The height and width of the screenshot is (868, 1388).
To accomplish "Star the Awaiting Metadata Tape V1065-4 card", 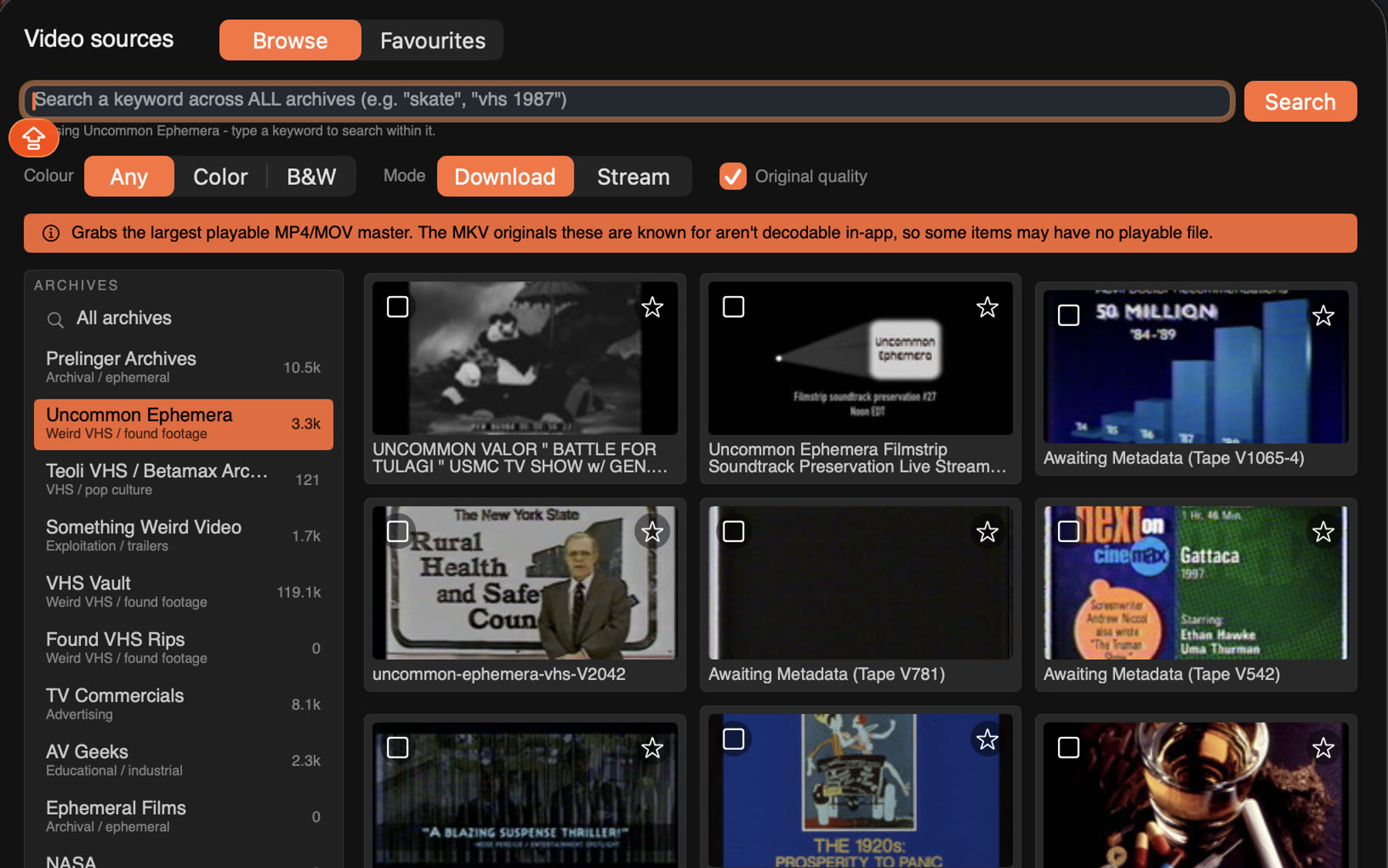I will click(1323, 315).
